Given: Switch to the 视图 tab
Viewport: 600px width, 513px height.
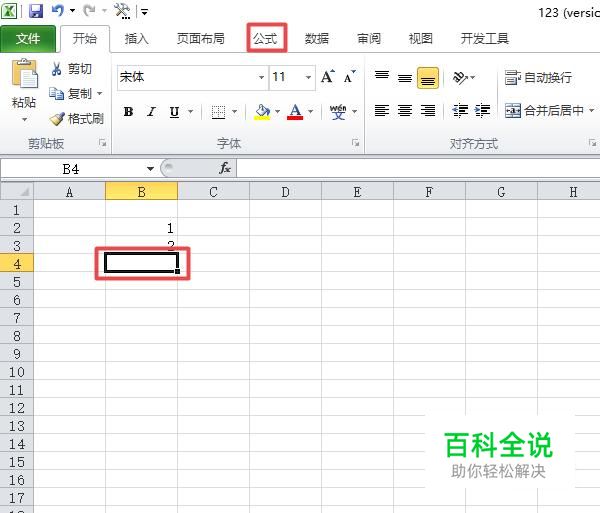Looking at the screenshot, I should [x=421, y=39].
